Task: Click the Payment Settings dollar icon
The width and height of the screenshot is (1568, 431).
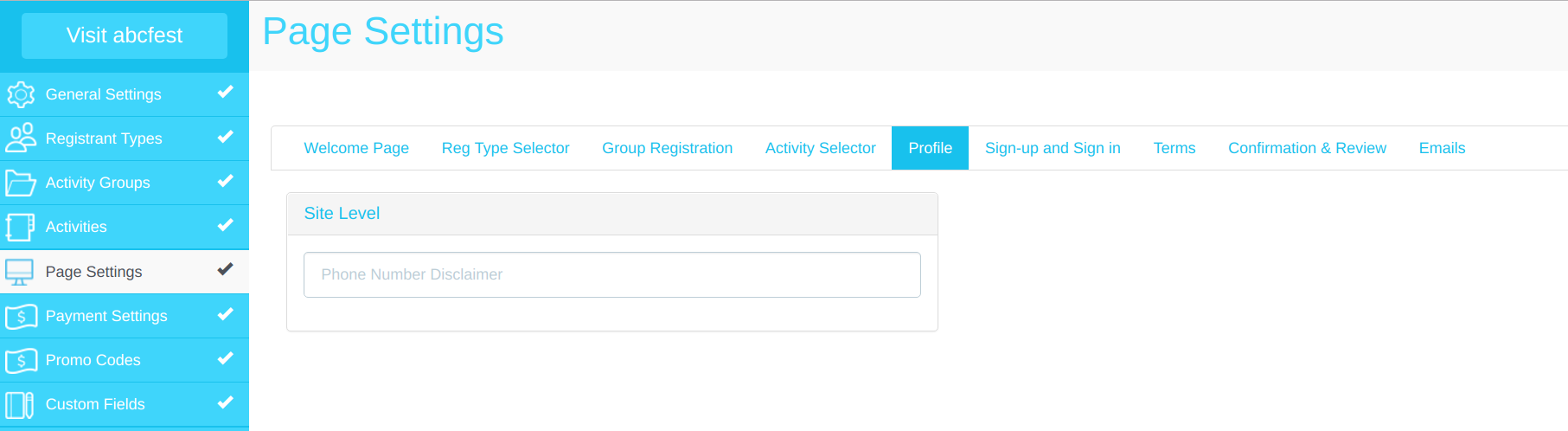Action: point(21,316)
